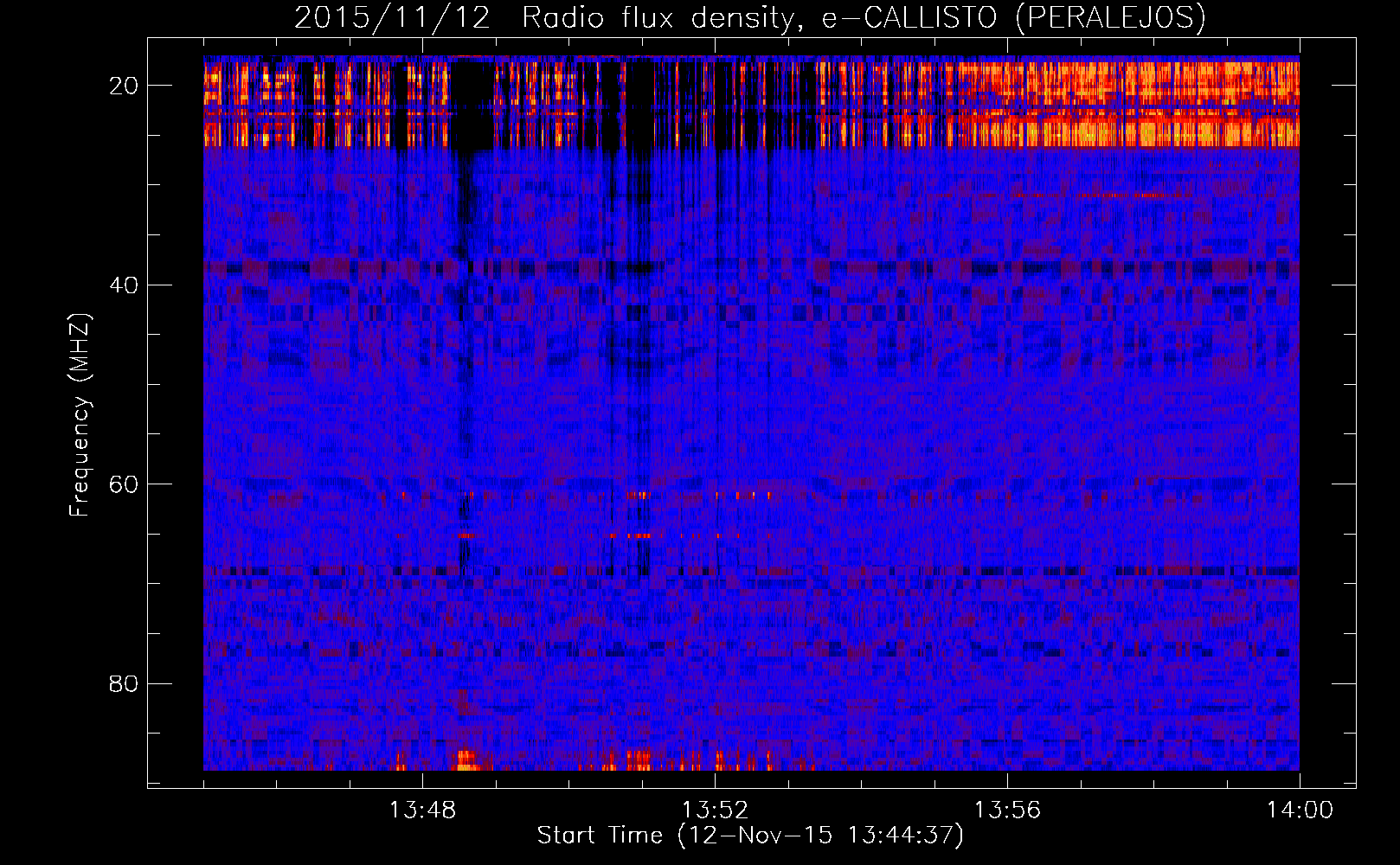
Task: Click the plot title mentioning e-CALLISTO (PERALEJOS)
Action: point(749,17)
